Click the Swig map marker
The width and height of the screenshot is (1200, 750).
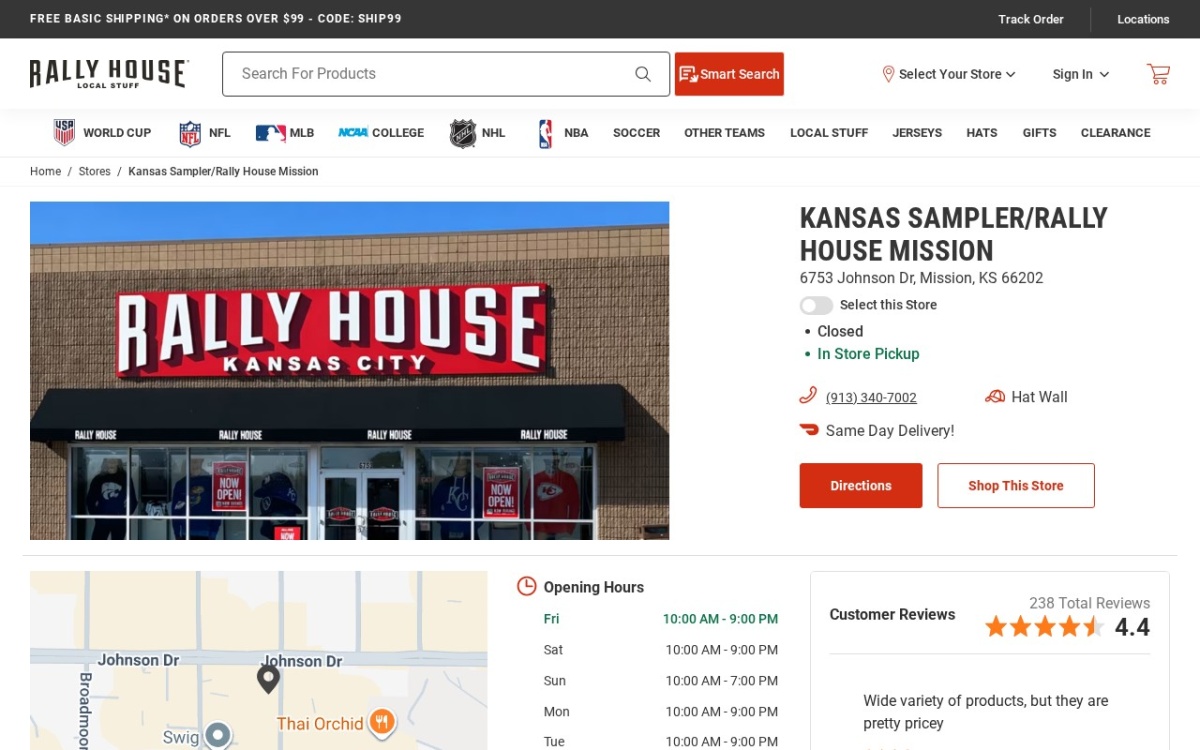218,736
